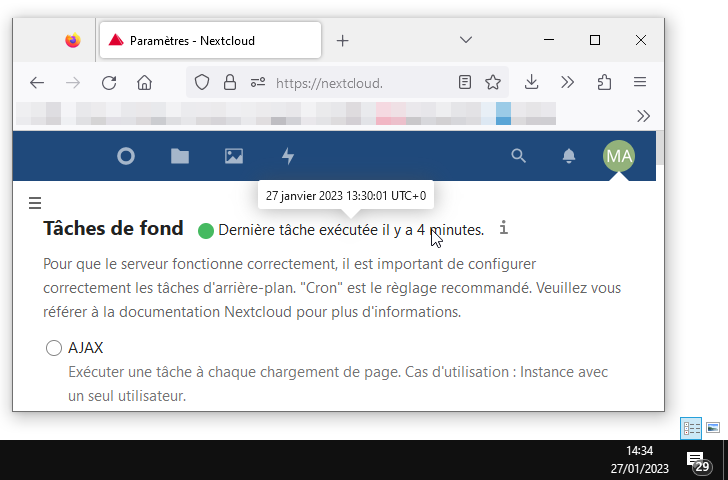This screenshot has height=480, width=728.
Task: Select the AJAX radio option
Action: [54, 348]
